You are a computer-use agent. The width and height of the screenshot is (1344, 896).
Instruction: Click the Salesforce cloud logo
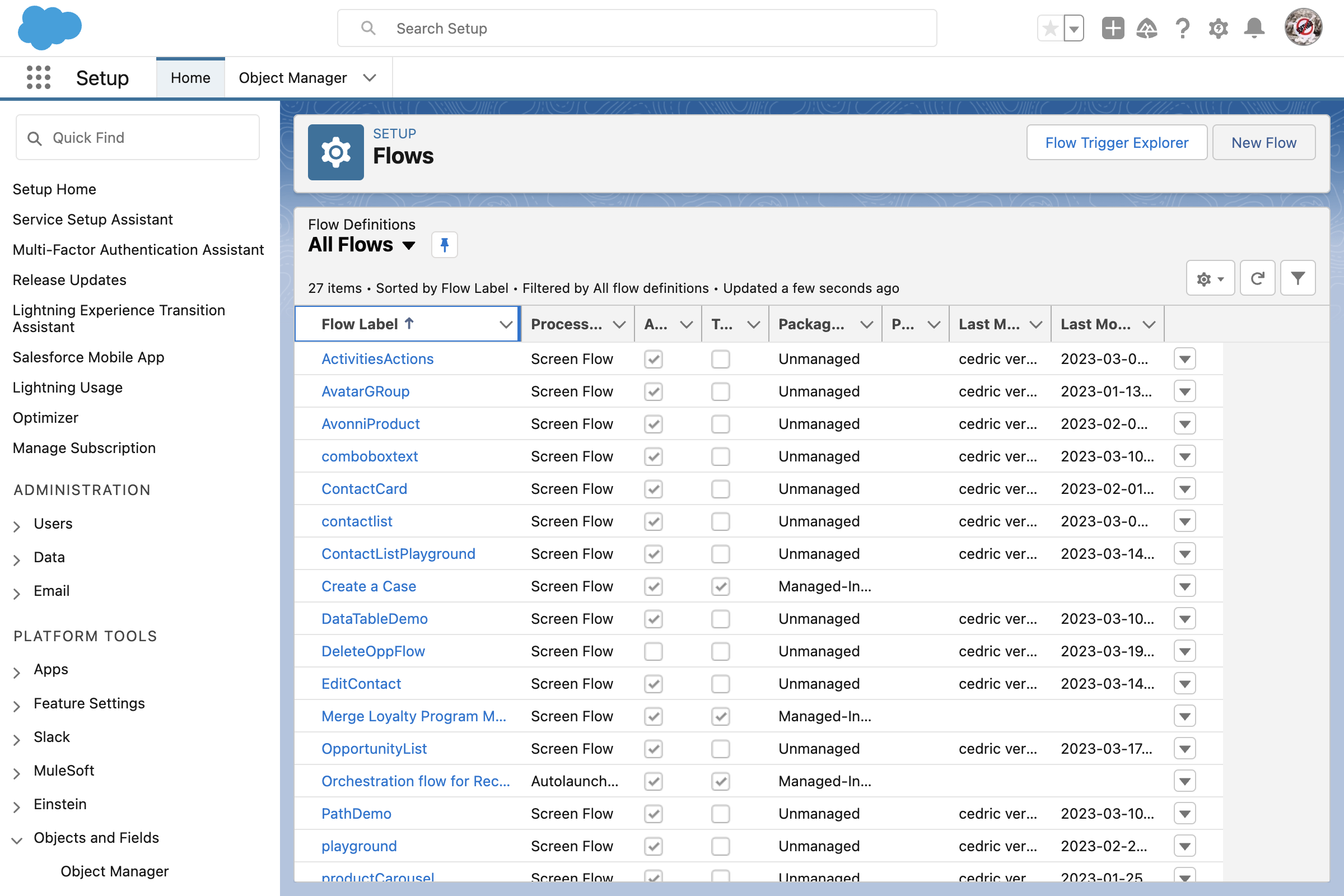50,27
